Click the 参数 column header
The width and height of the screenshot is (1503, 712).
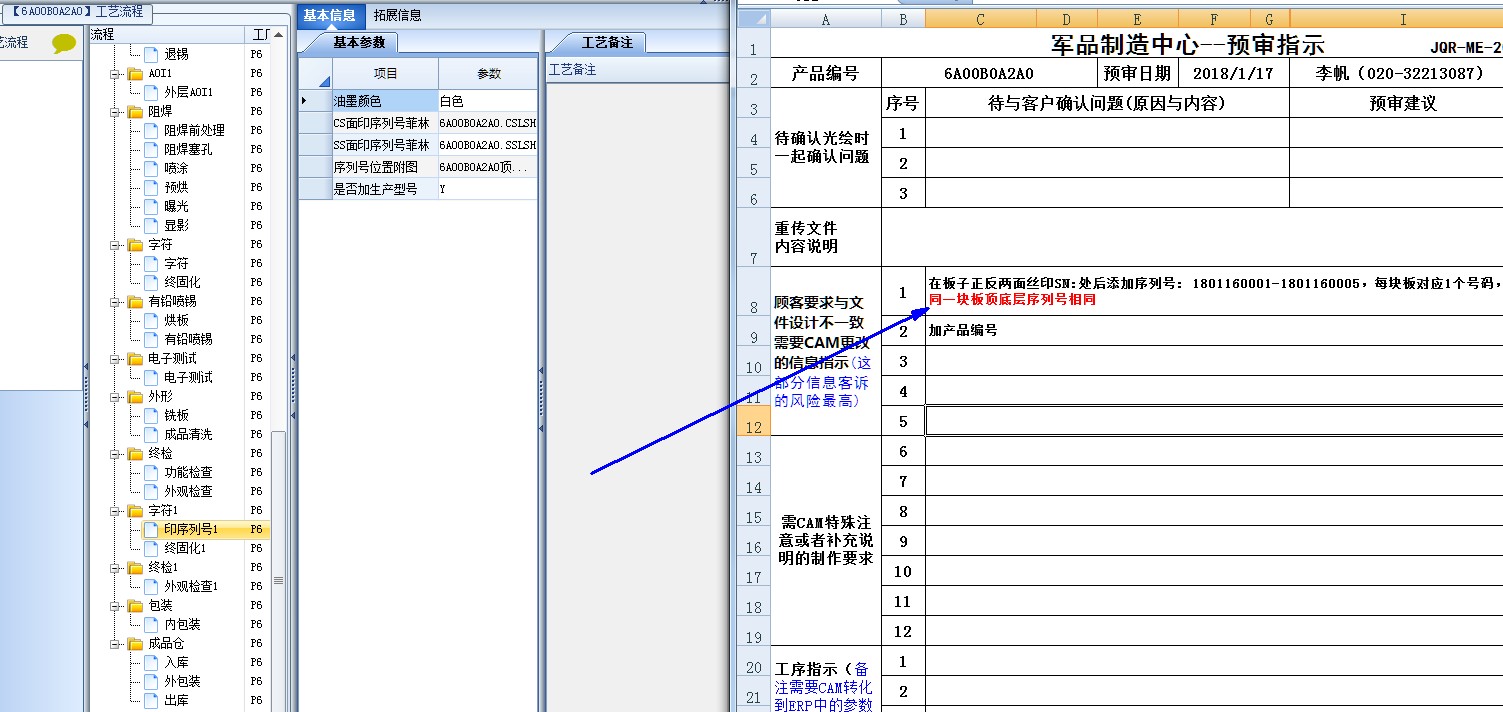point(488,74)
